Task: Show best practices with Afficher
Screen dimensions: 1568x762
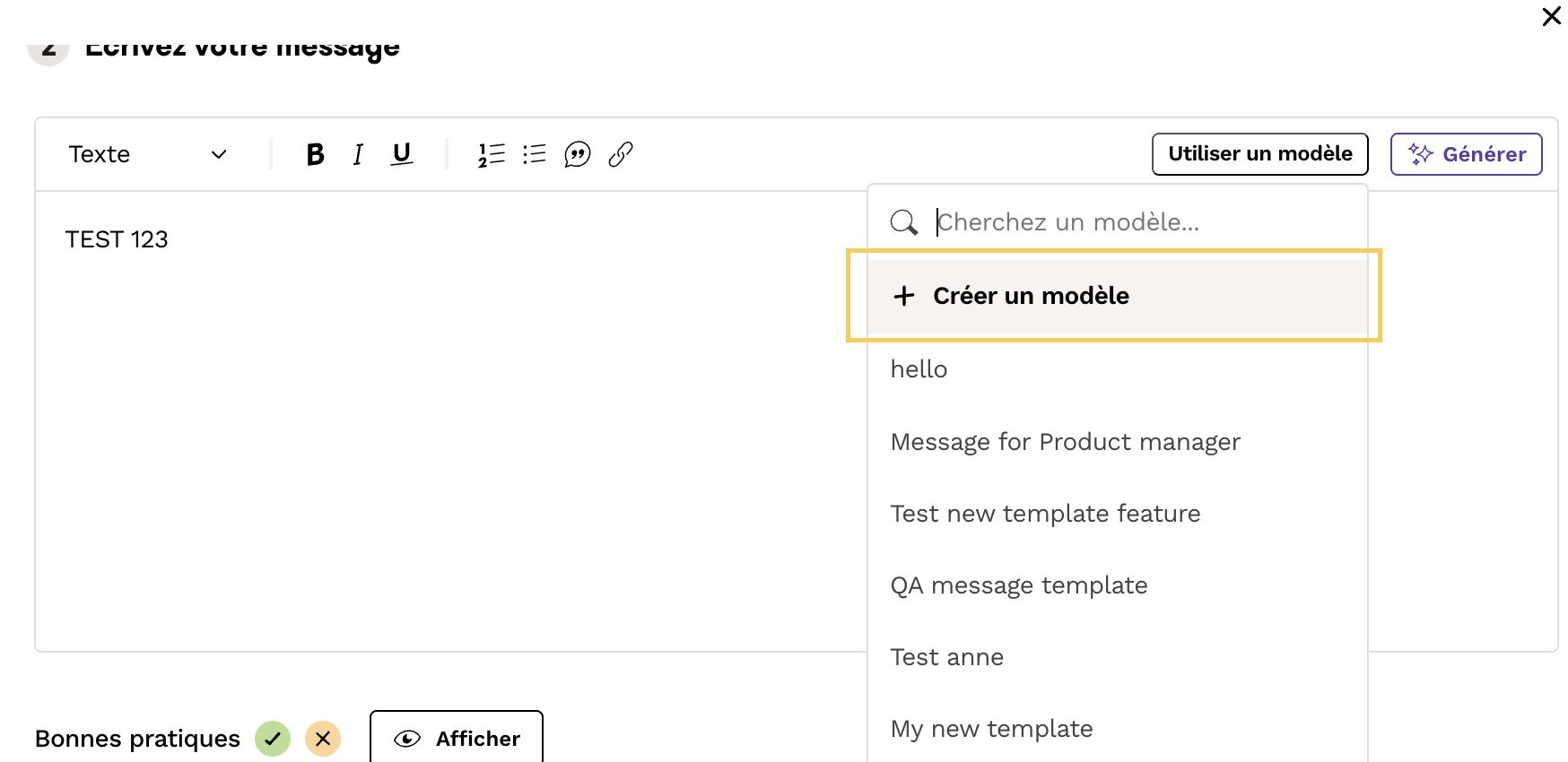Action: (x=457, y=738)
